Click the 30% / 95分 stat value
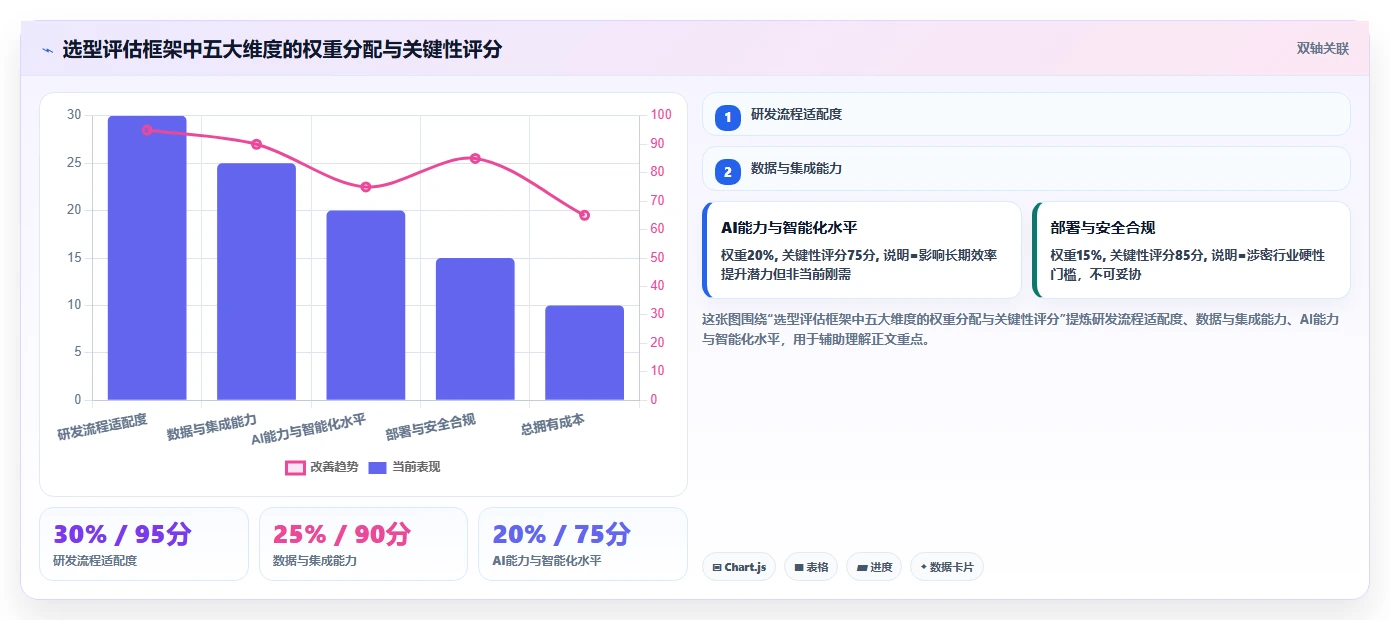1390x620 pixels. 122,534
